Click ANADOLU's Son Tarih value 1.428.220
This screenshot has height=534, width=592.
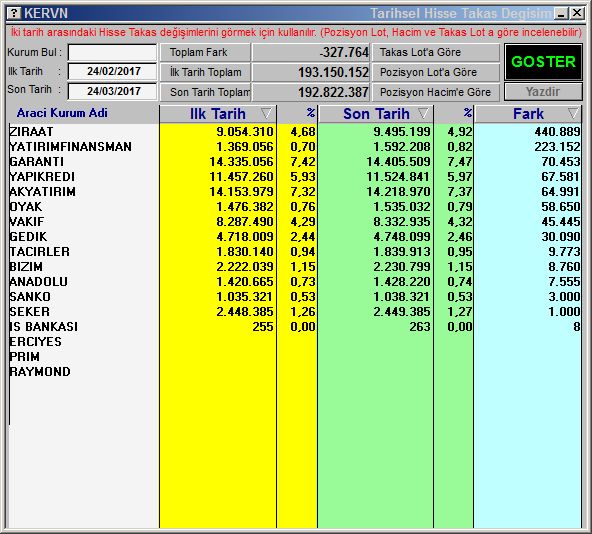(402, 282)
